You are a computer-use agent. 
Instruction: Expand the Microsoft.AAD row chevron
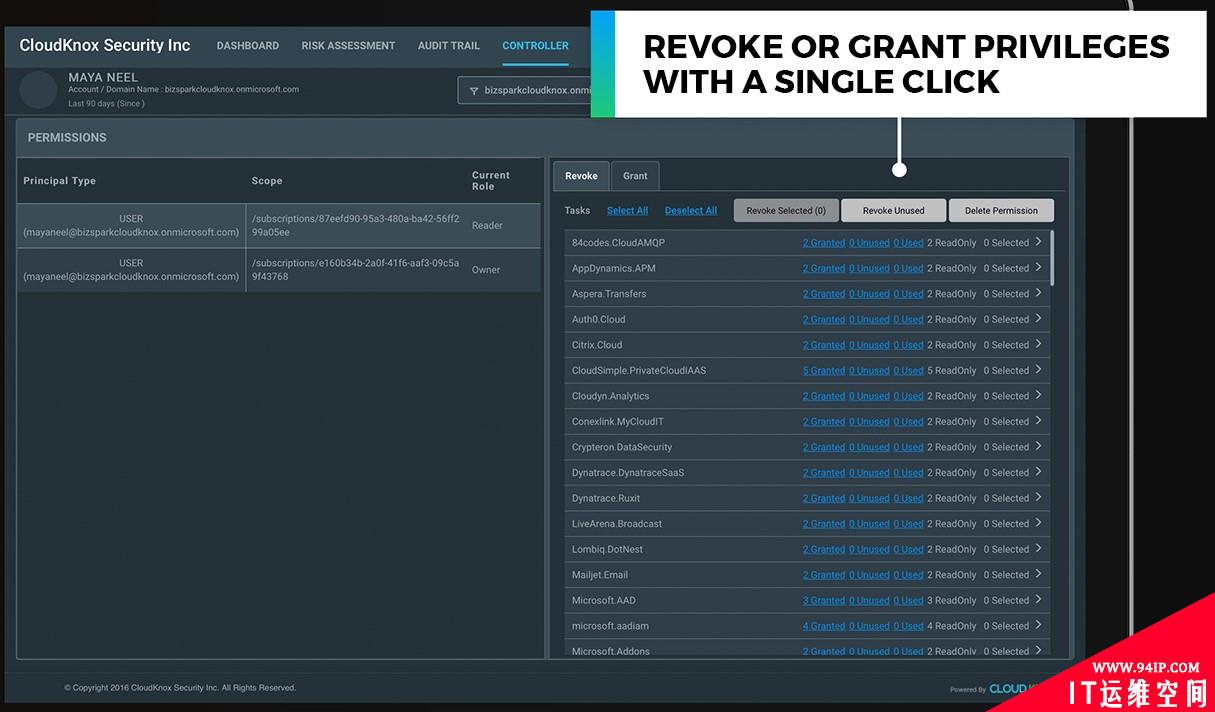[x=1039, y=600]
